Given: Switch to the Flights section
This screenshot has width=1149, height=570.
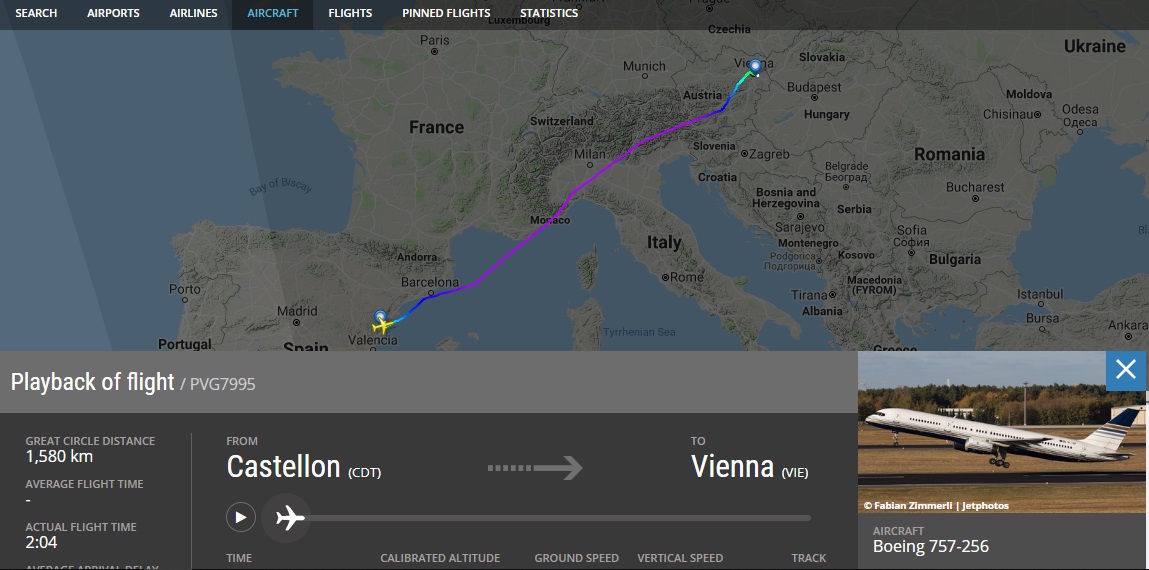Looking at the screenshot, I should click(350, 13).
